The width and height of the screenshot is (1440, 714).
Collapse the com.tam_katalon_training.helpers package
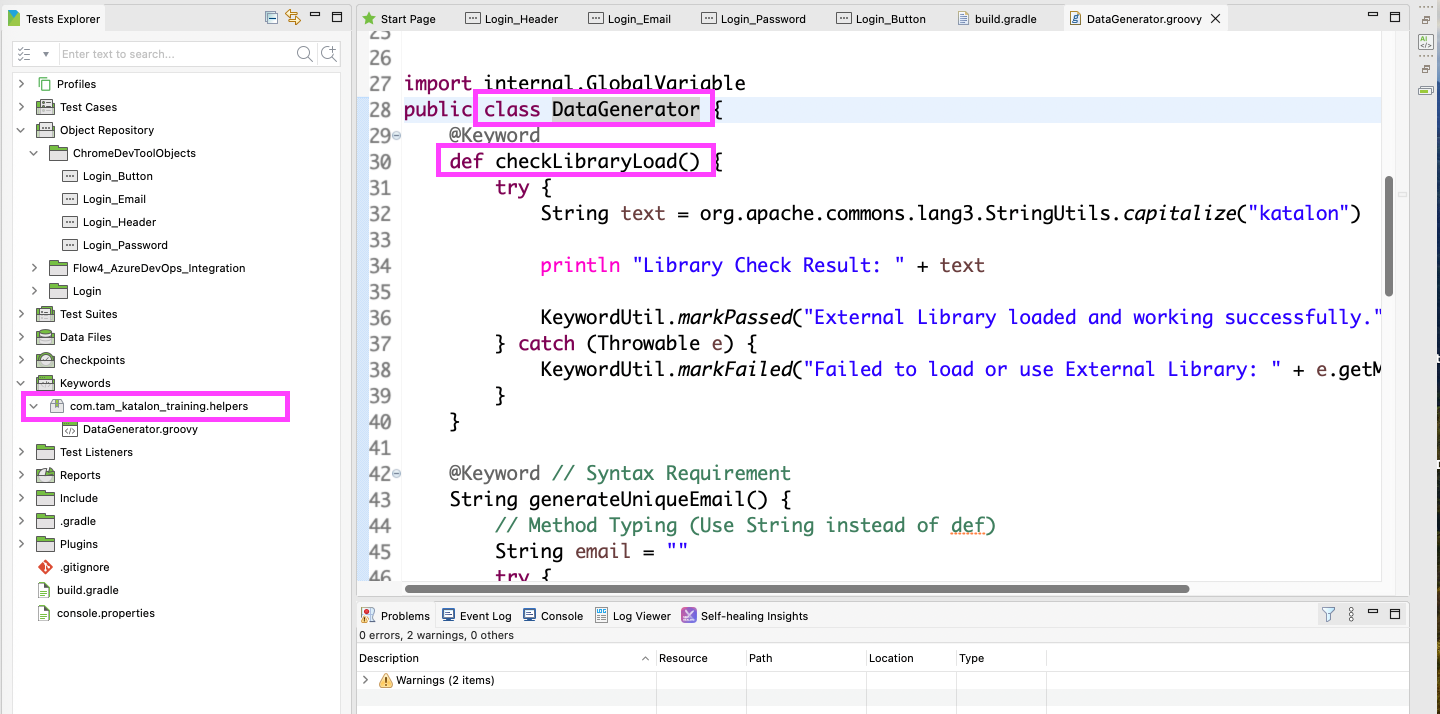pos(33,406)
